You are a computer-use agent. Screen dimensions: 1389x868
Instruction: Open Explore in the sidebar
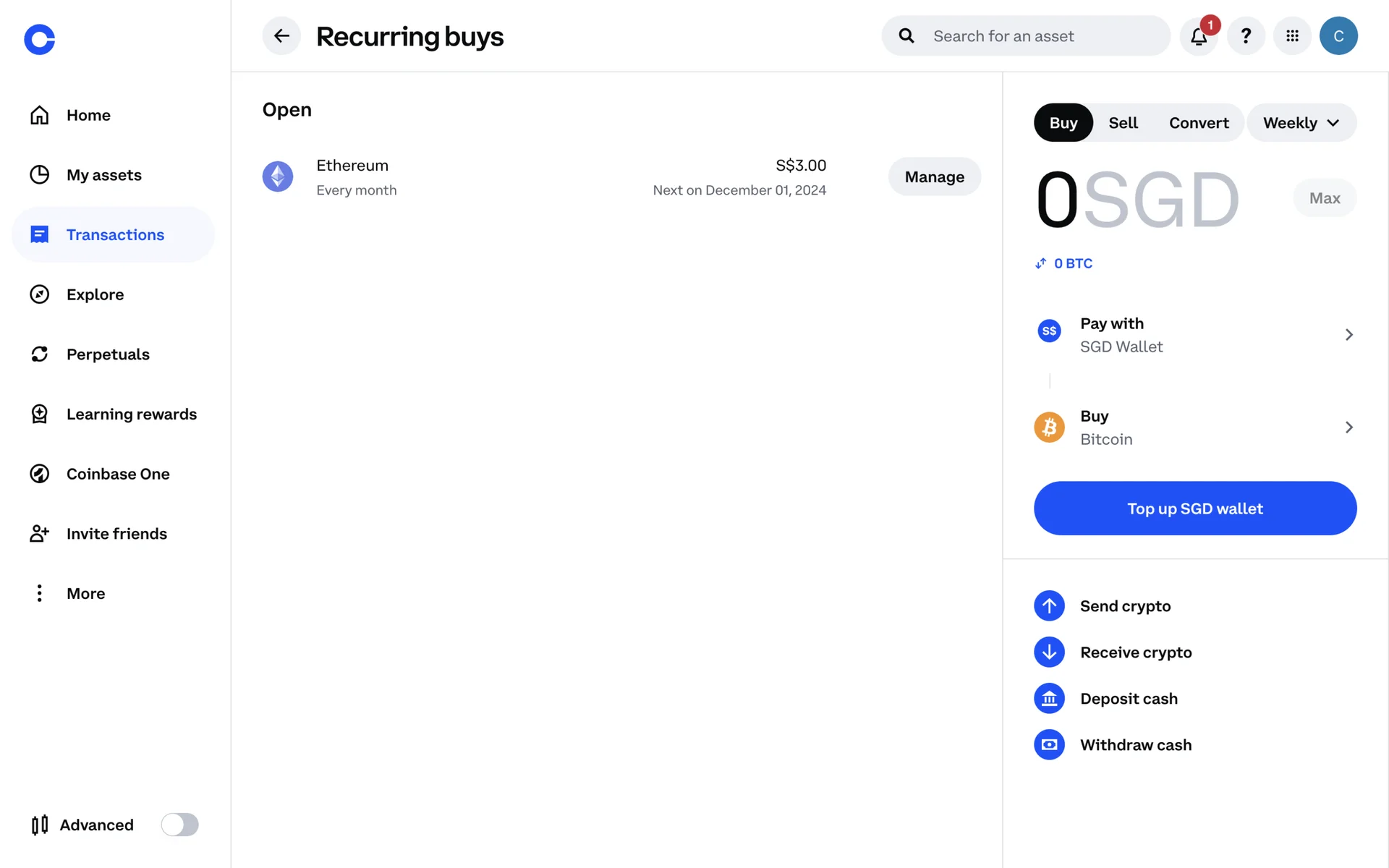tap(95, 294)
